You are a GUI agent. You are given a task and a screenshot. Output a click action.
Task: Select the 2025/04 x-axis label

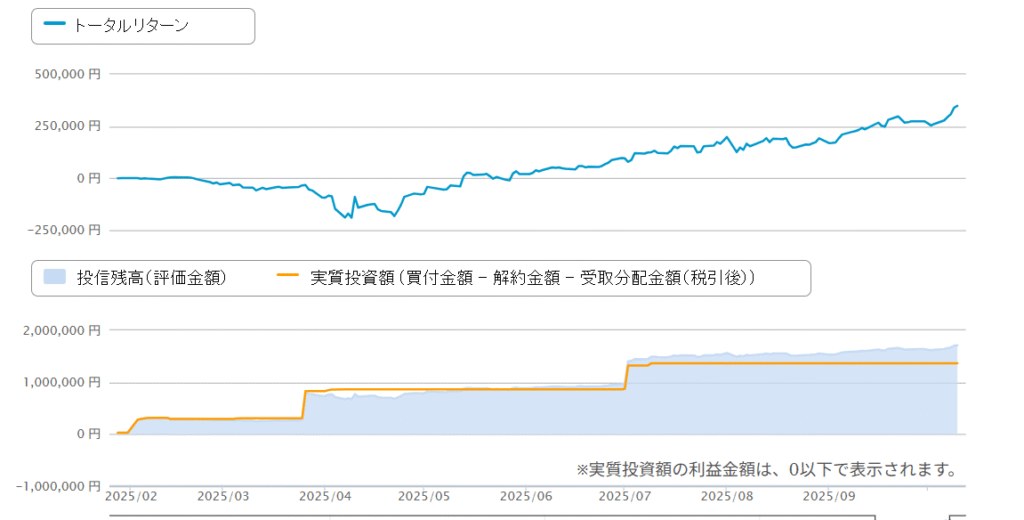click(325, 495)
